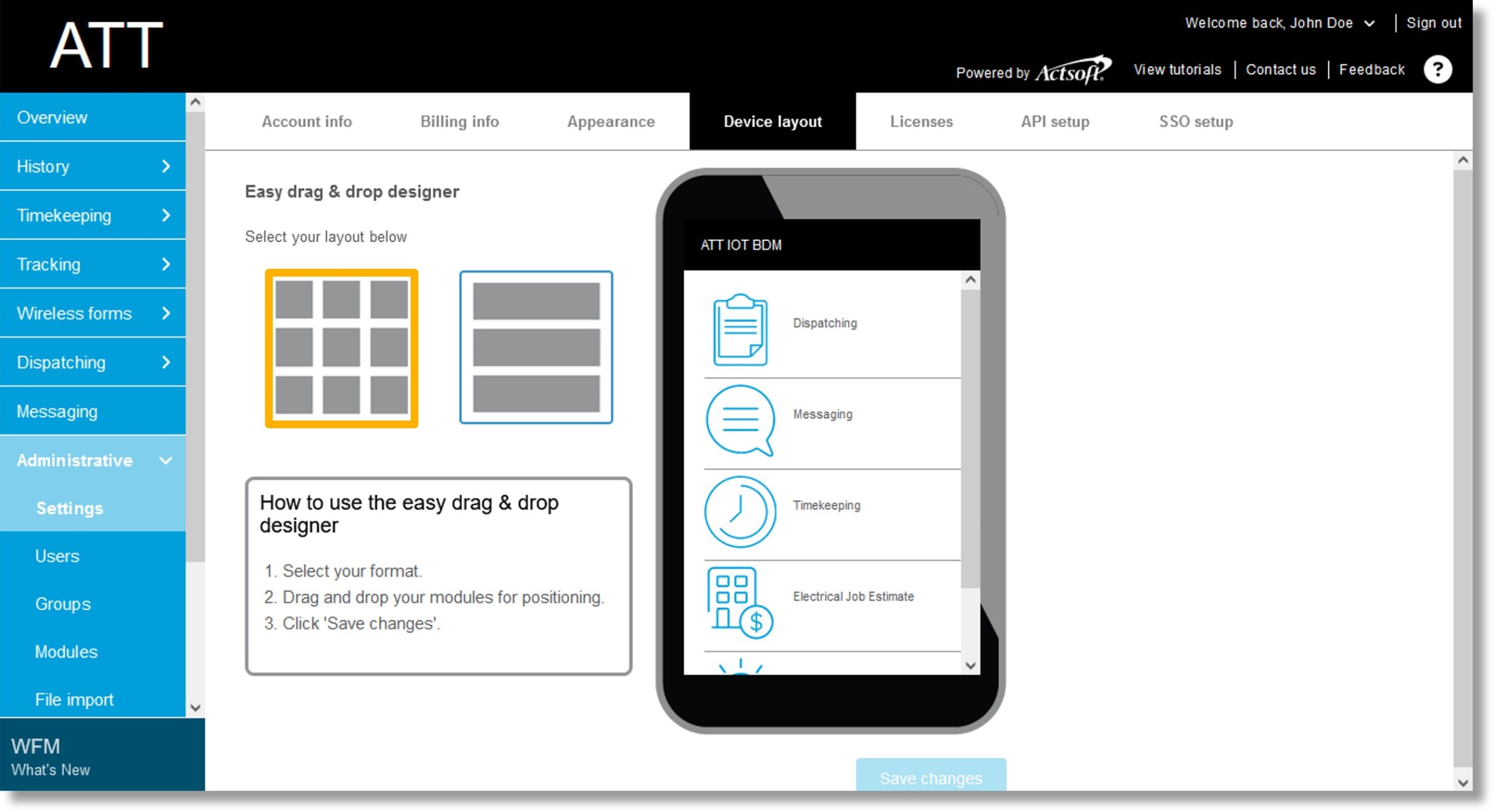The height and width of the screenshot is (812, 1494).
Task: Switch to the Billing info tab
Action: click(460, 120)
